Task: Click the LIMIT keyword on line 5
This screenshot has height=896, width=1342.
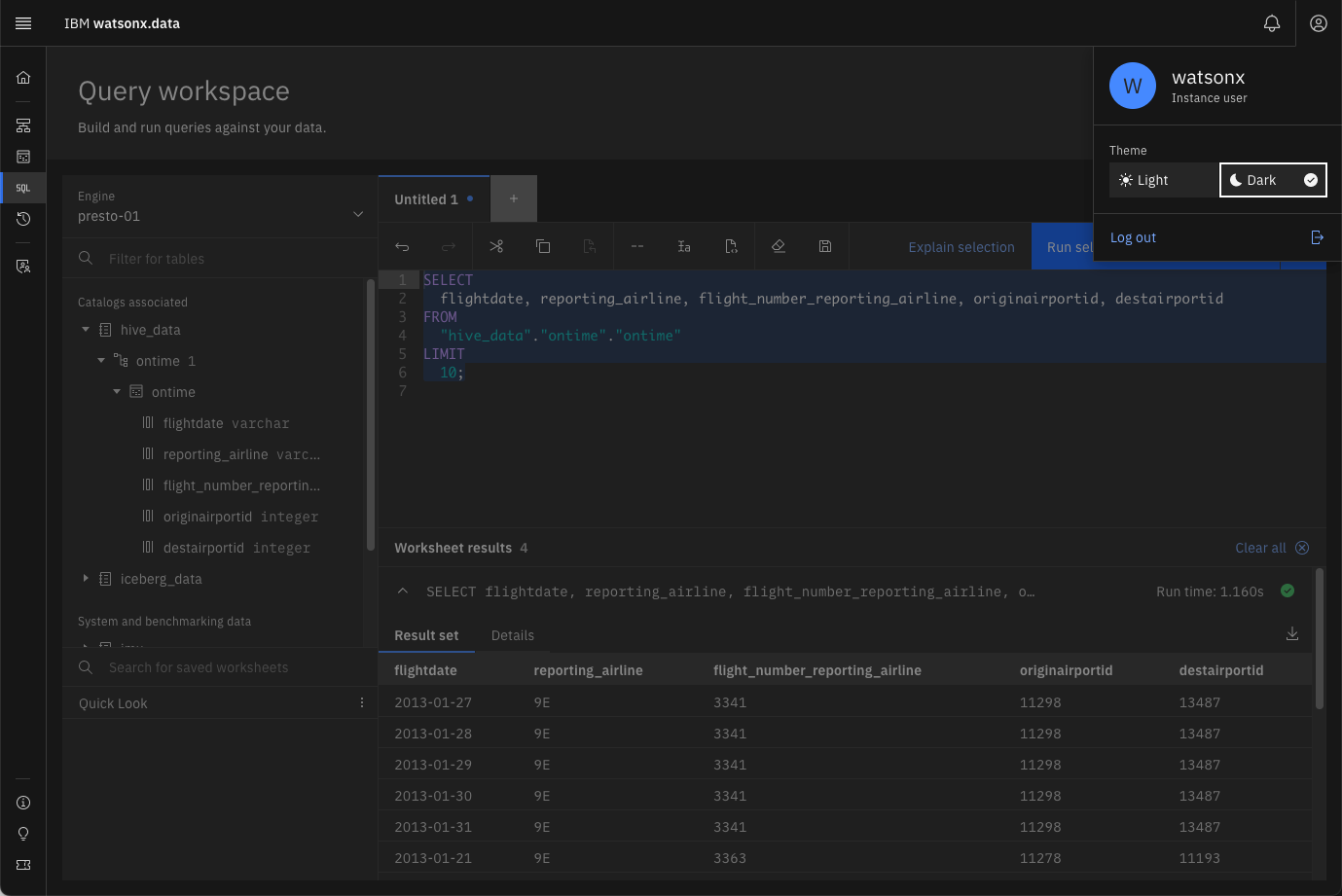Action: coord(444,354)
